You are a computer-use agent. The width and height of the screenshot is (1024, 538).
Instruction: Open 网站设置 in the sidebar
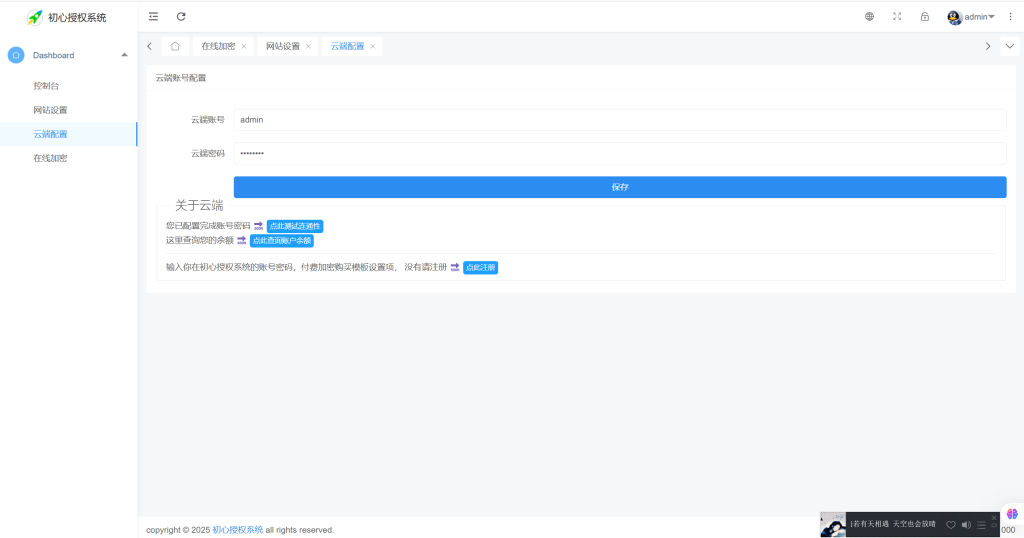[50, 110]
